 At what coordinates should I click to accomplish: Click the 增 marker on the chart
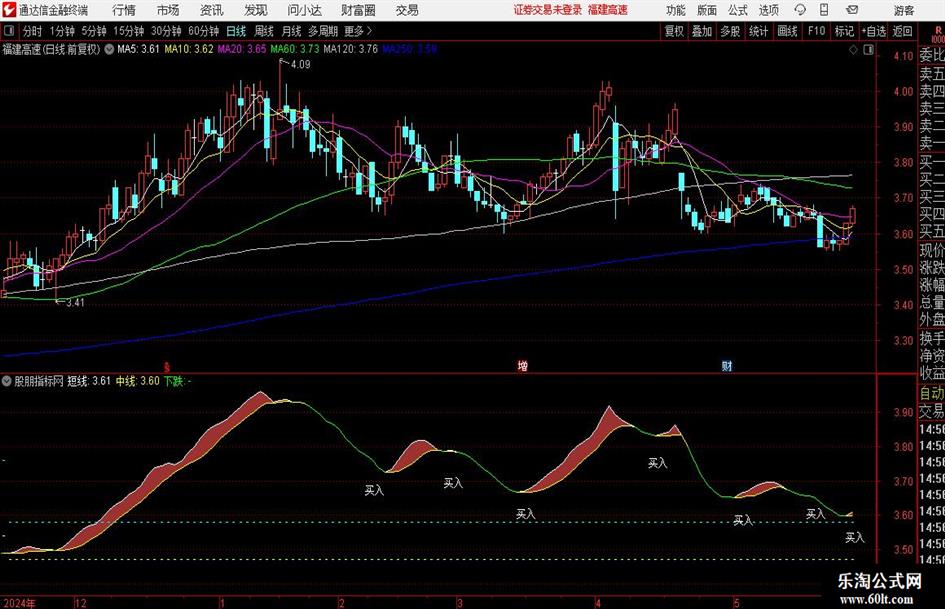[523, 365]
